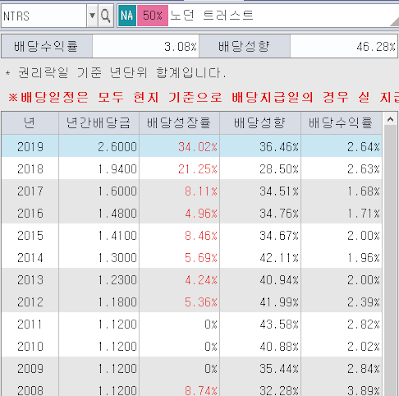Click the growth rate 8.74%

pyautogui.click(x=201, y=390)
